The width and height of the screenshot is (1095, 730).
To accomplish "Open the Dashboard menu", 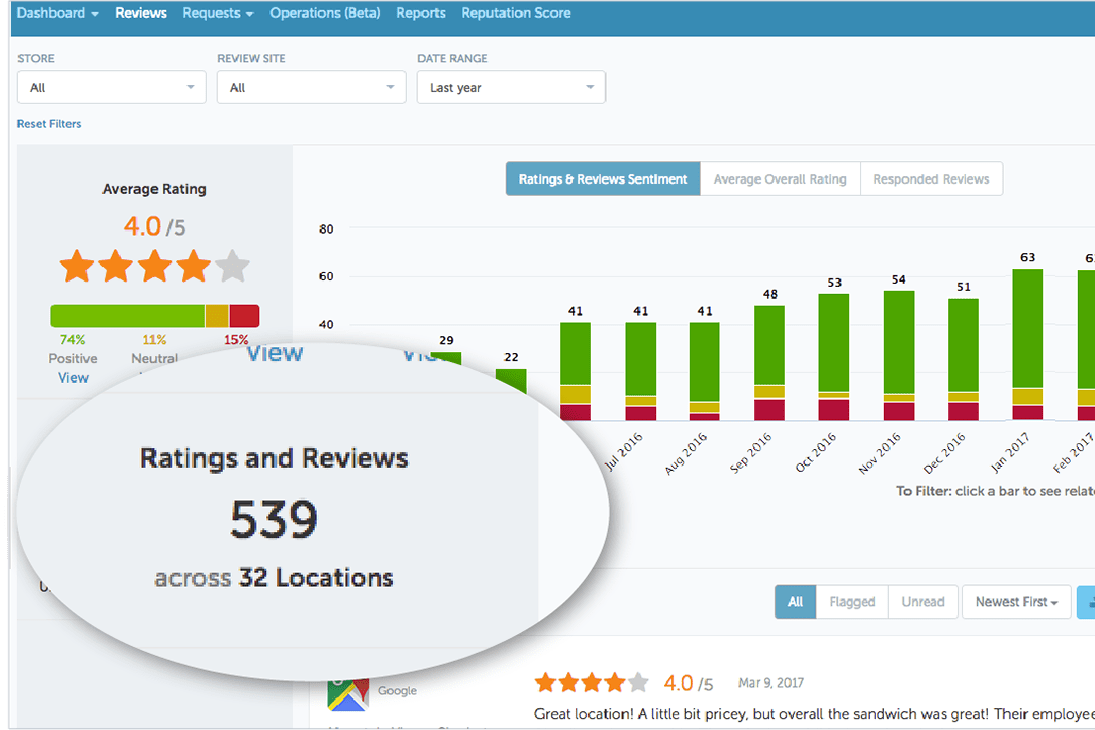I will 58,13.
